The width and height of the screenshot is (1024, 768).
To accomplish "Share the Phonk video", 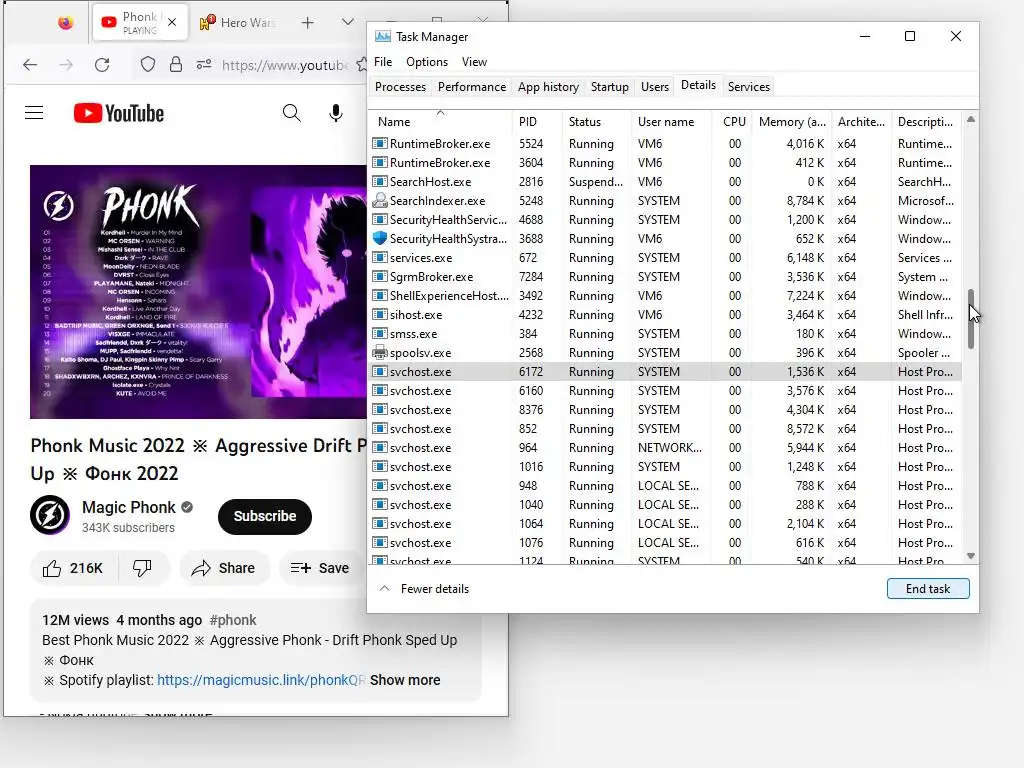I will pos(223,568).
